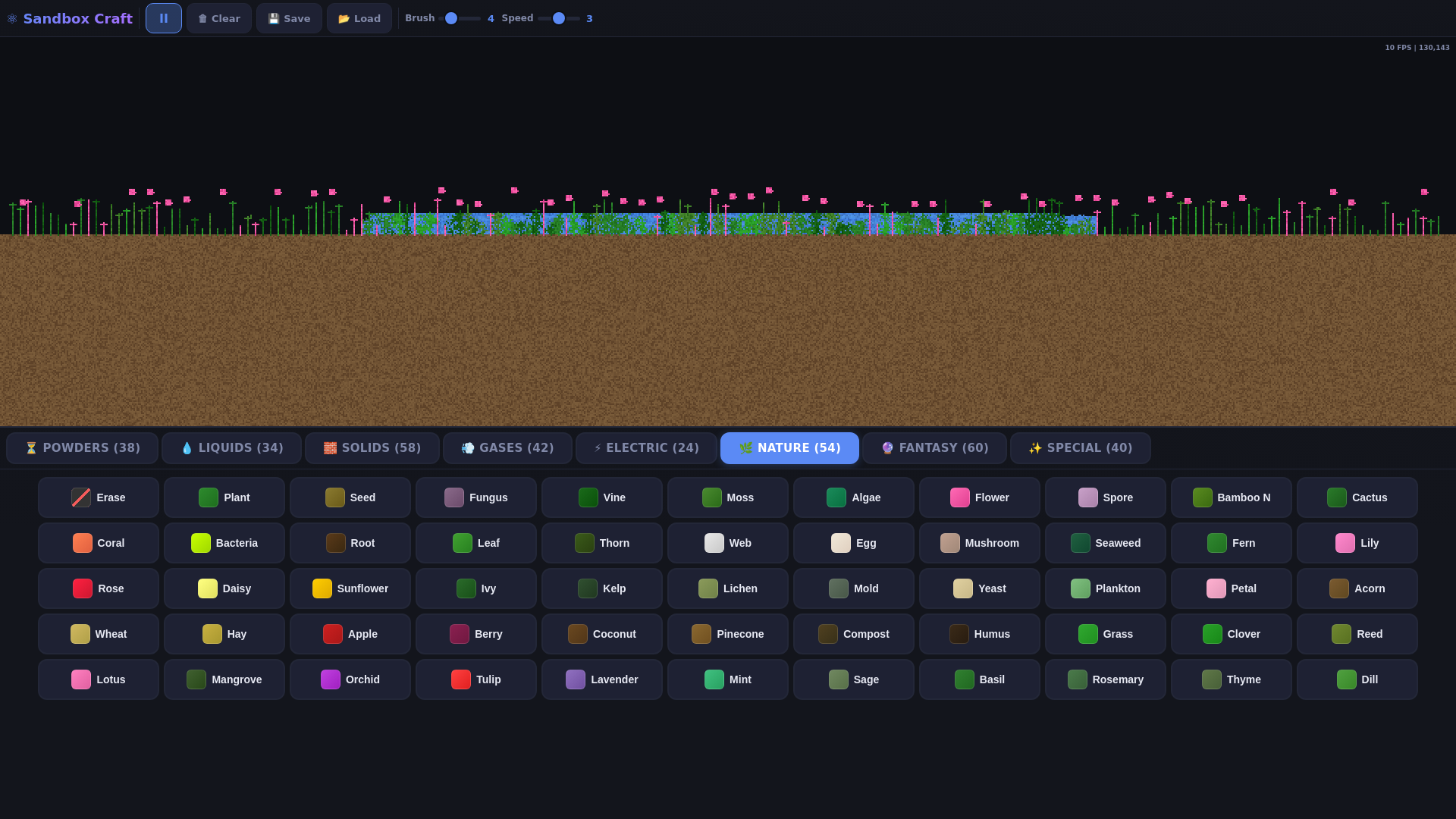
Task: Choose the Acorn element
Action: pos(1357,588)
